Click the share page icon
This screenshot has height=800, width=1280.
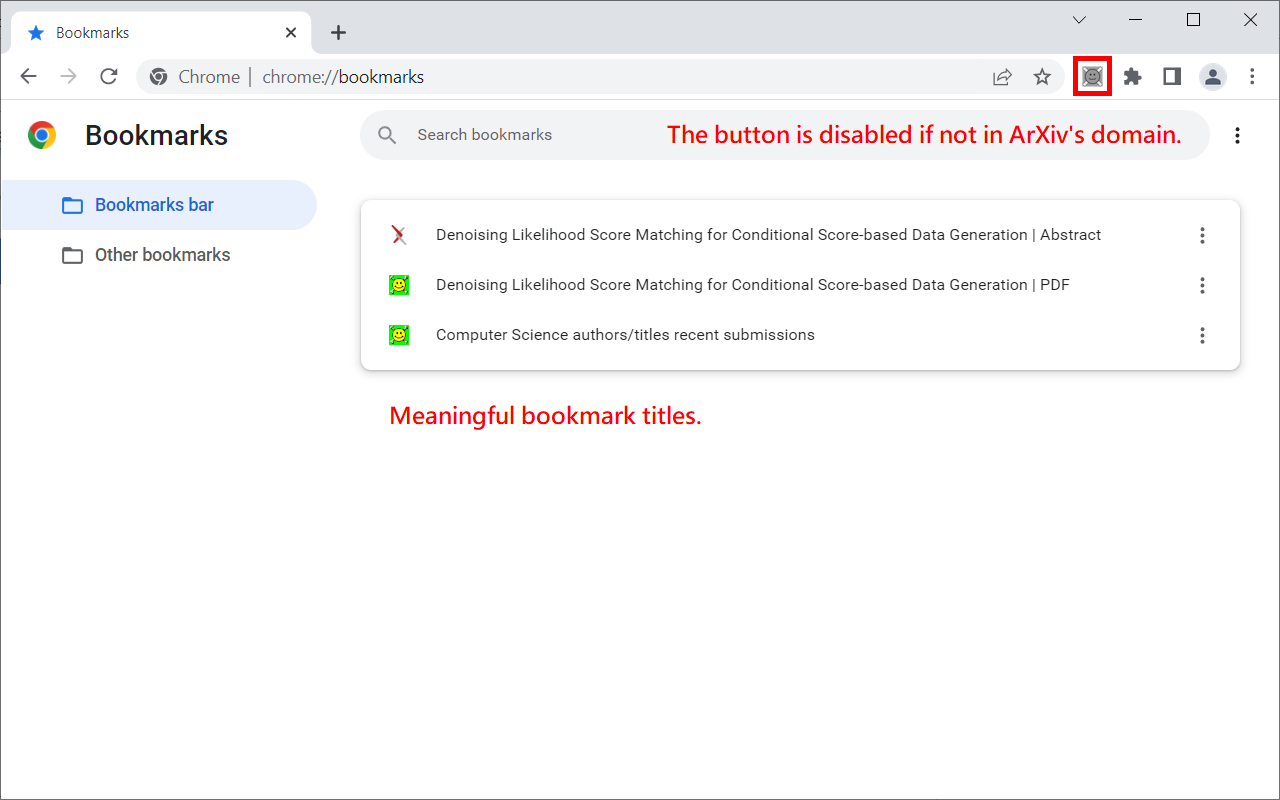point(1002,77)
